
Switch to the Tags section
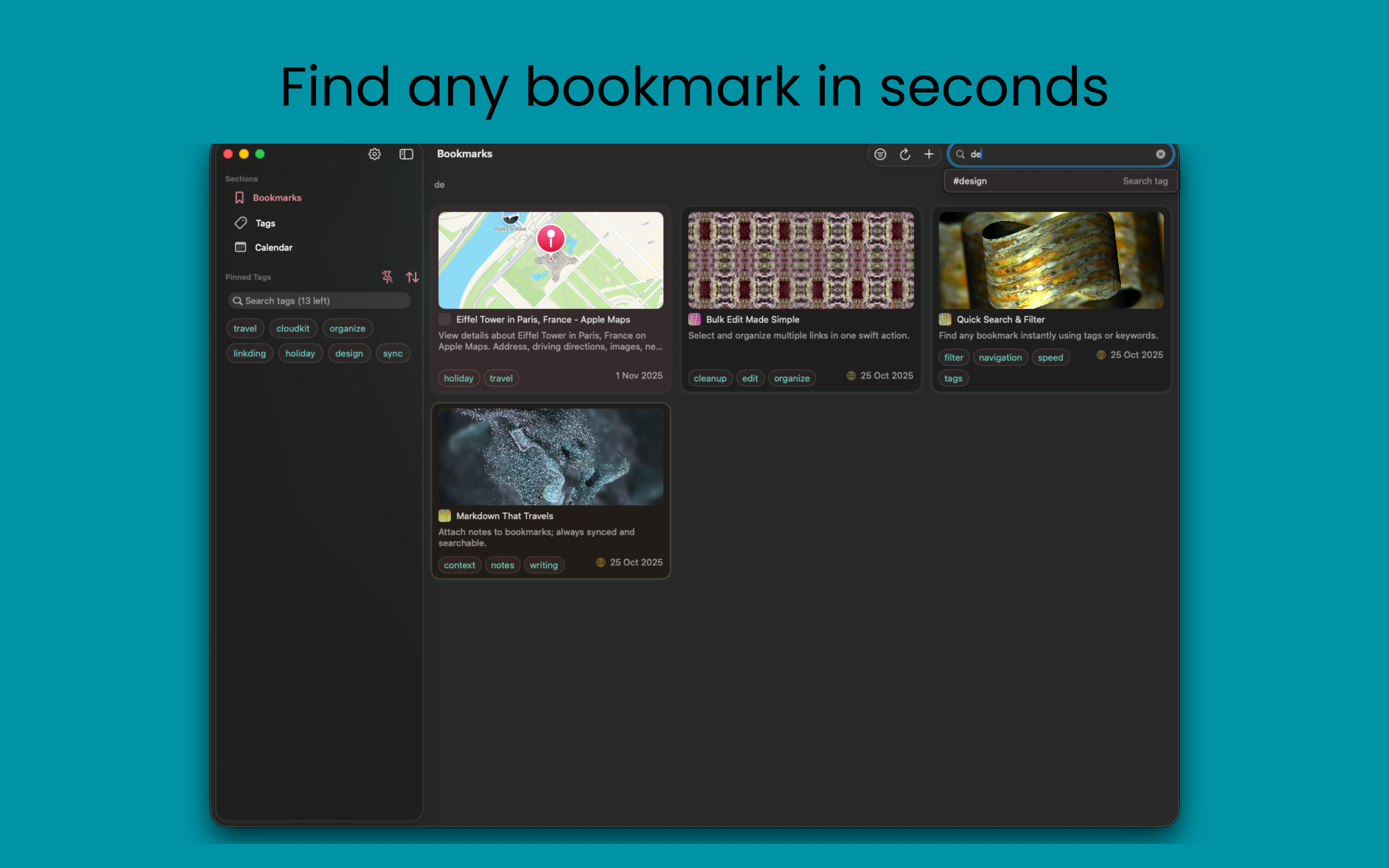(265, 223)
